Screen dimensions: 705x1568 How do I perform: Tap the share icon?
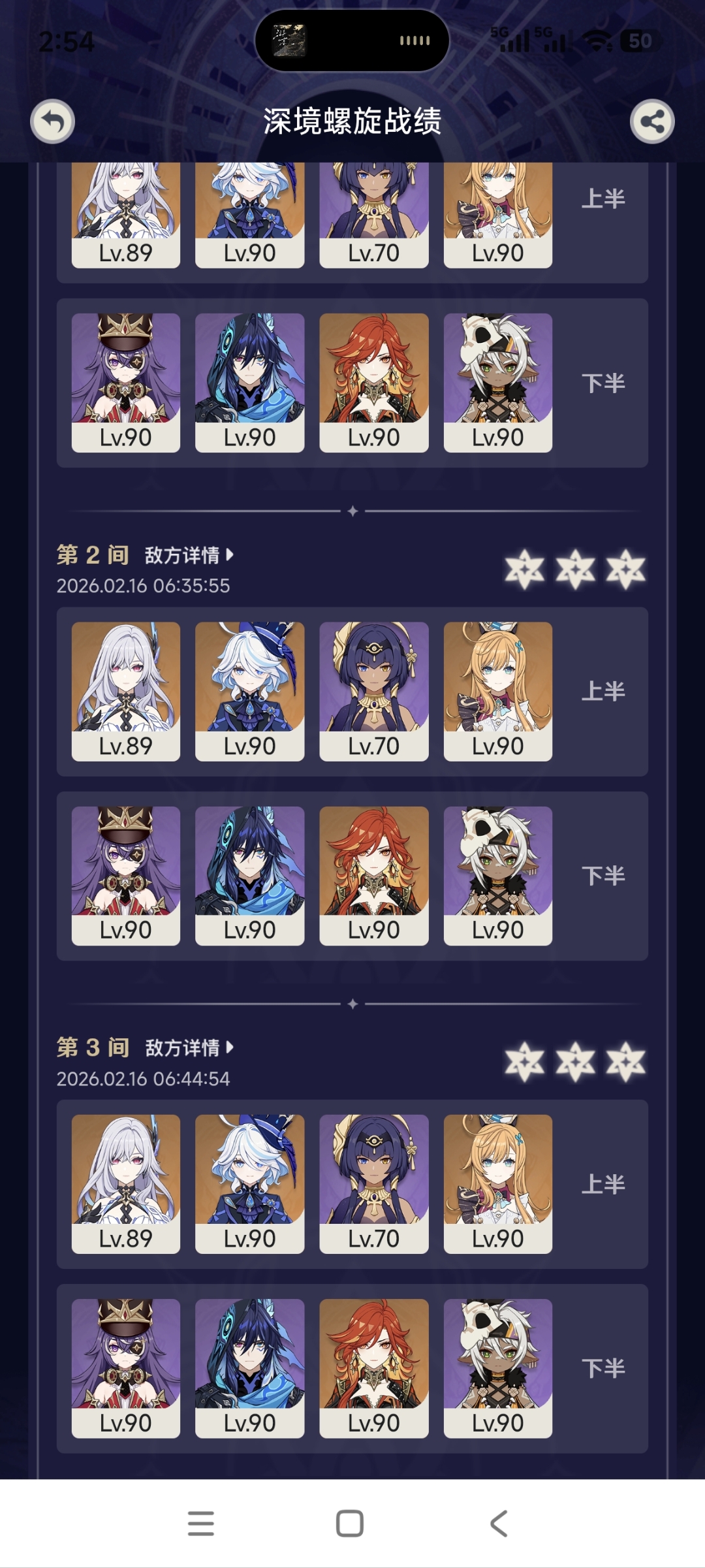tap(652, 121)
